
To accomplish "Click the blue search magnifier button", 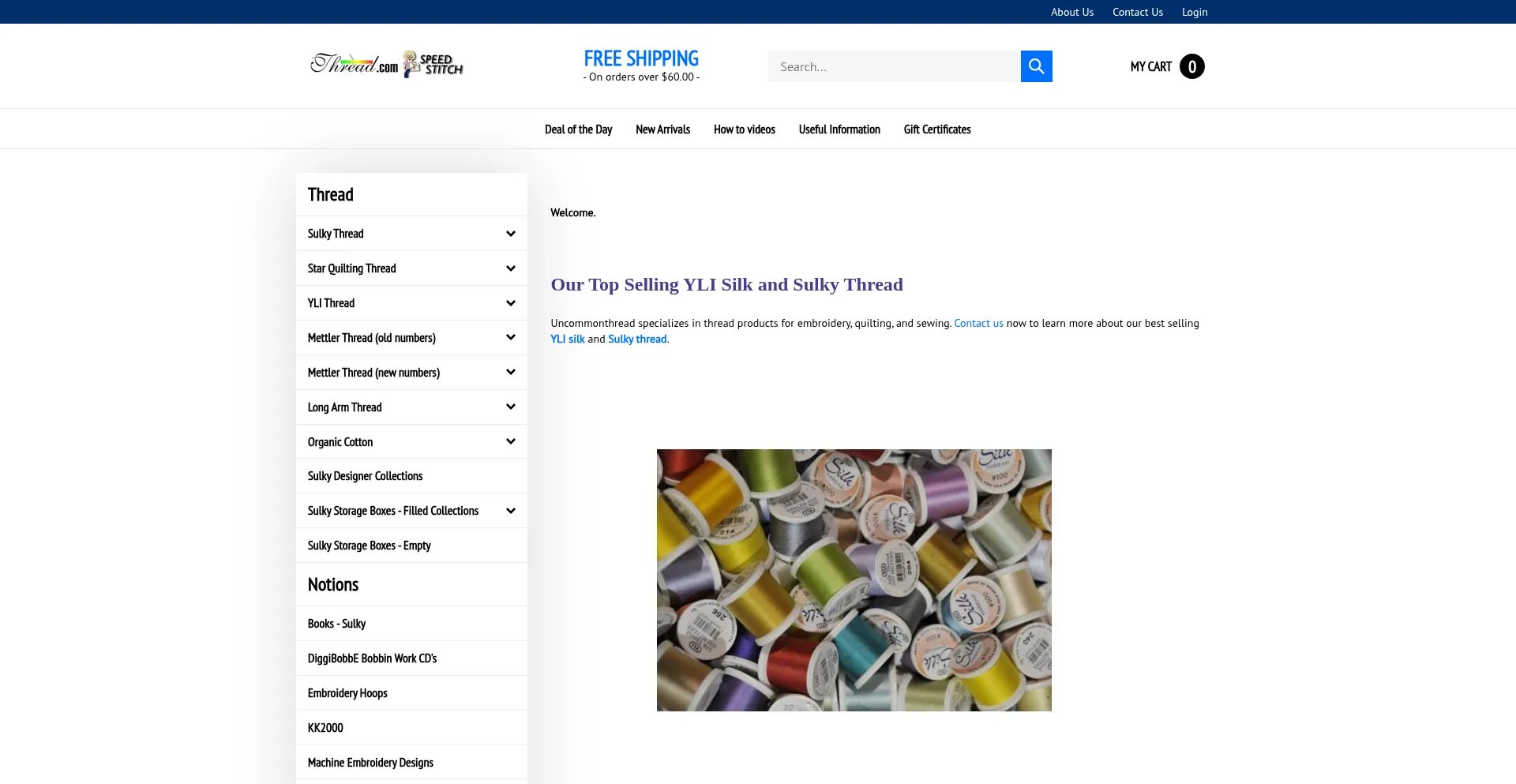I will point(1036,66).
